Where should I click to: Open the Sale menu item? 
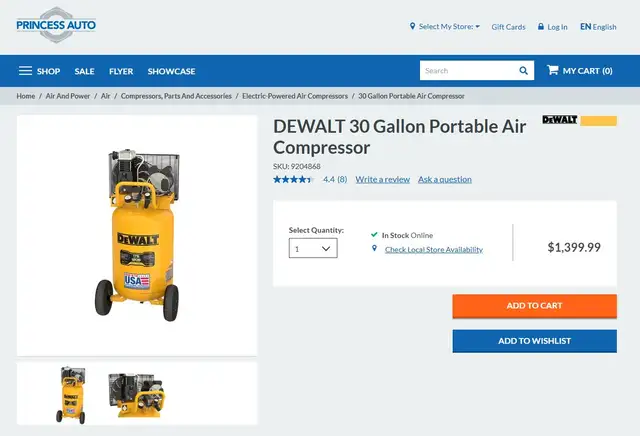pyautogui.click(x=84, y=71)
